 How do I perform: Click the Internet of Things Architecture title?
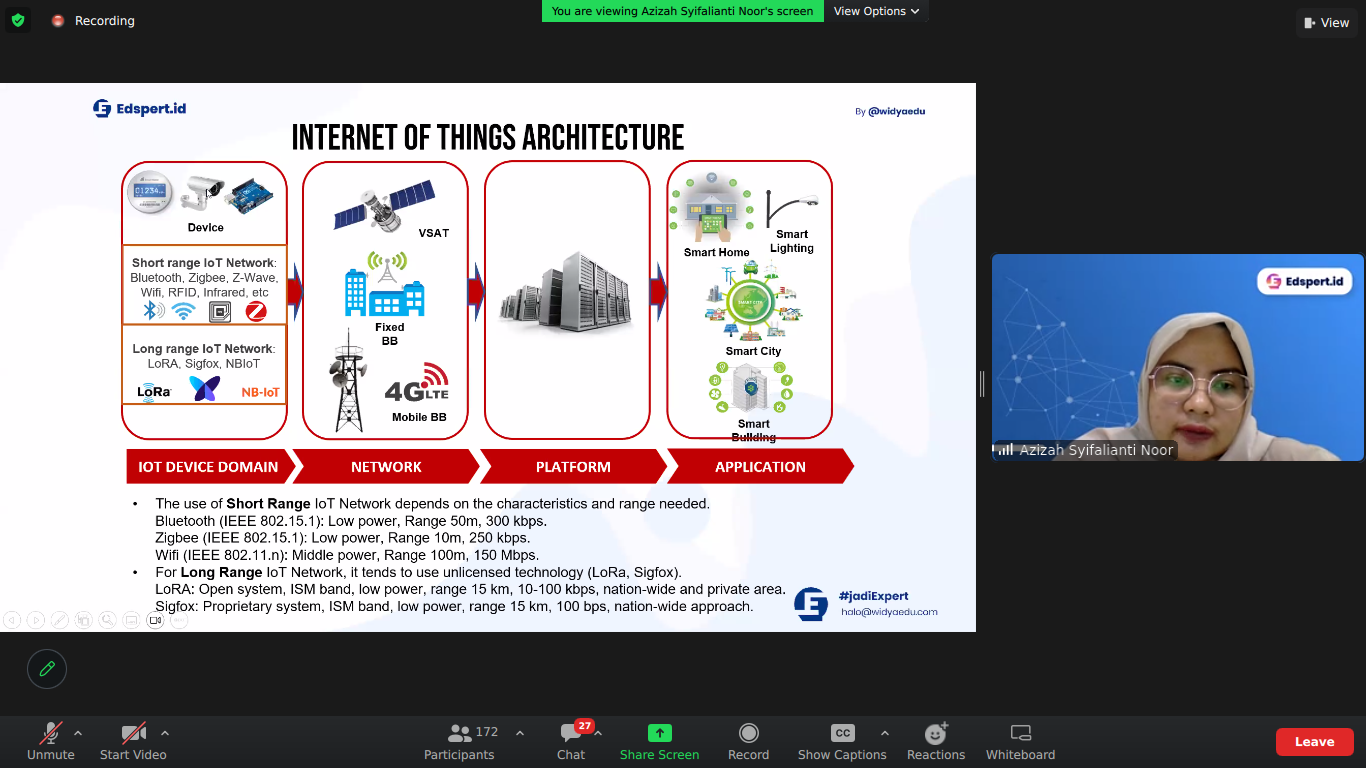pyautogui.click(x=488, y=137)
